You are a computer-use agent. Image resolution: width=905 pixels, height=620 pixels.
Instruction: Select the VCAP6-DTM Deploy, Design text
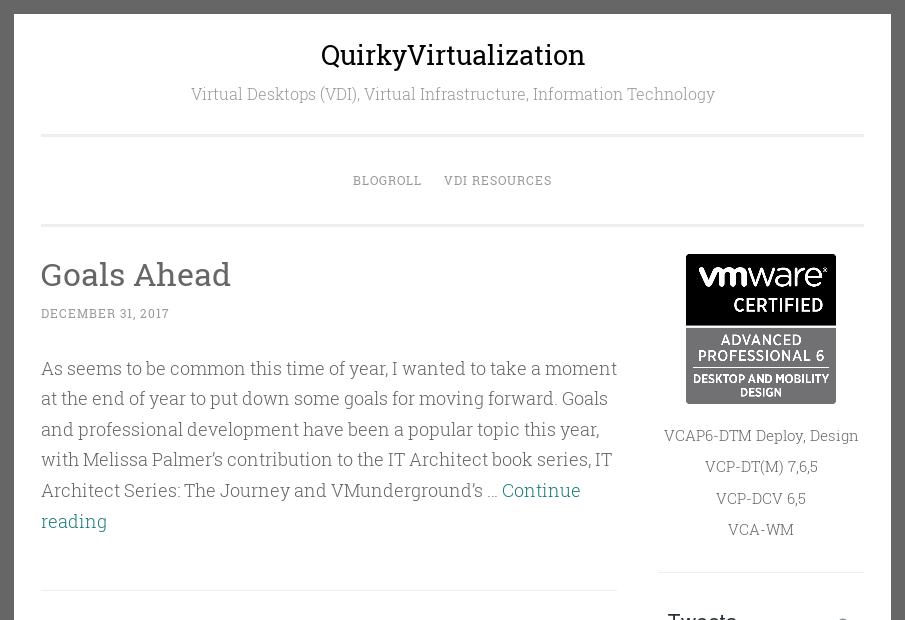[760, 436]
